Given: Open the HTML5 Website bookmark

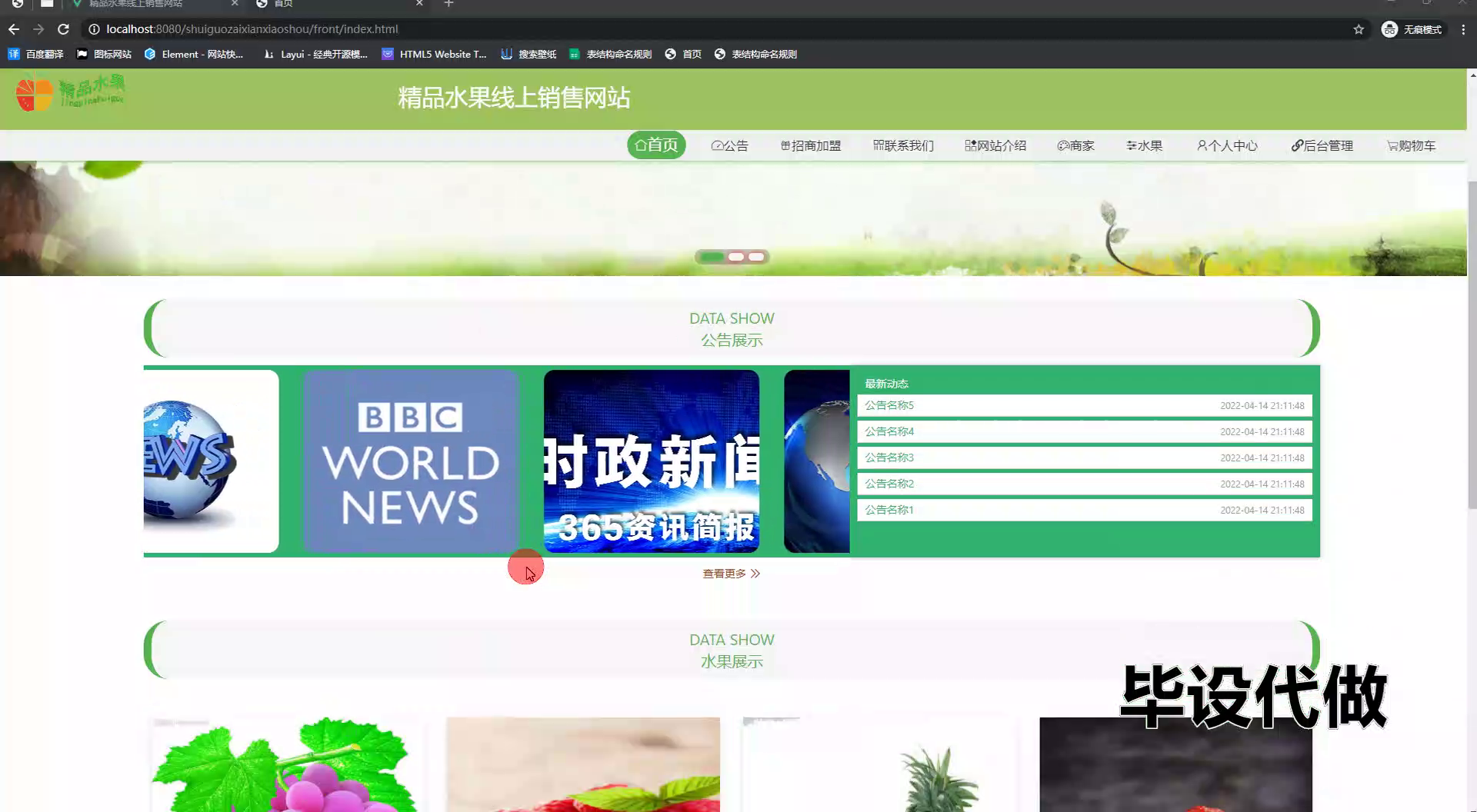Looking at the screenshot, I should [x=435, y=54].
